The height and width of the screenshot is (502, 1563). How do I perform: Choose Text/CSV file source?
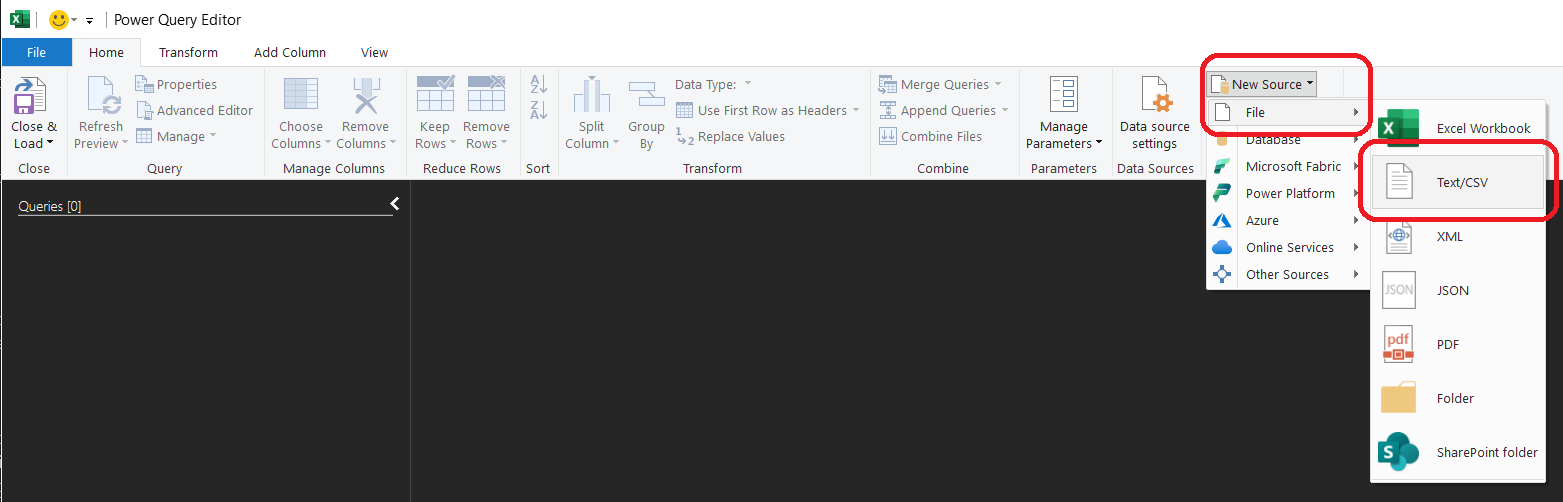[1458, 182]
